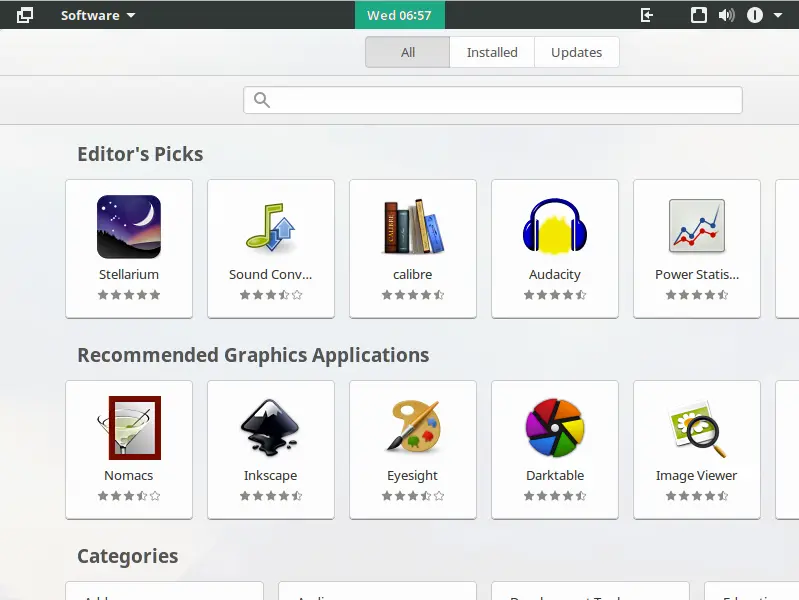This screenshot has width=799, height=600.
Task: Switch to the All view toggle
Action: tap(408, 53)
